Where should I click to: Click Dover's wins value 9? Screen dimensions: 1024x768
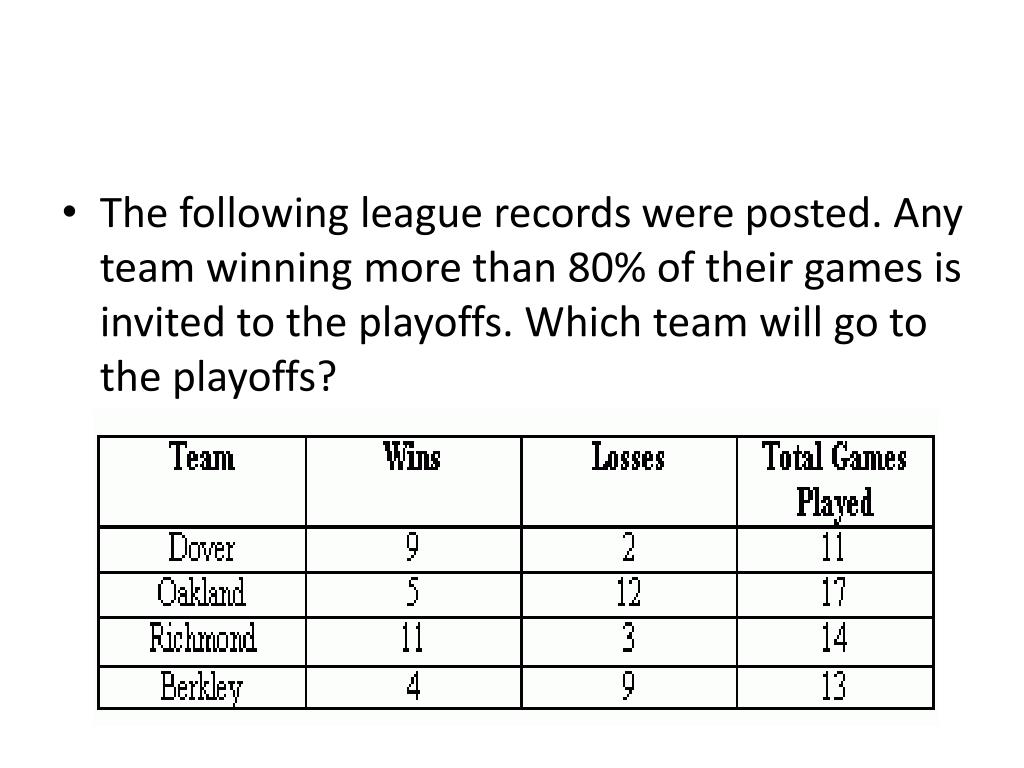coord(412,548)
